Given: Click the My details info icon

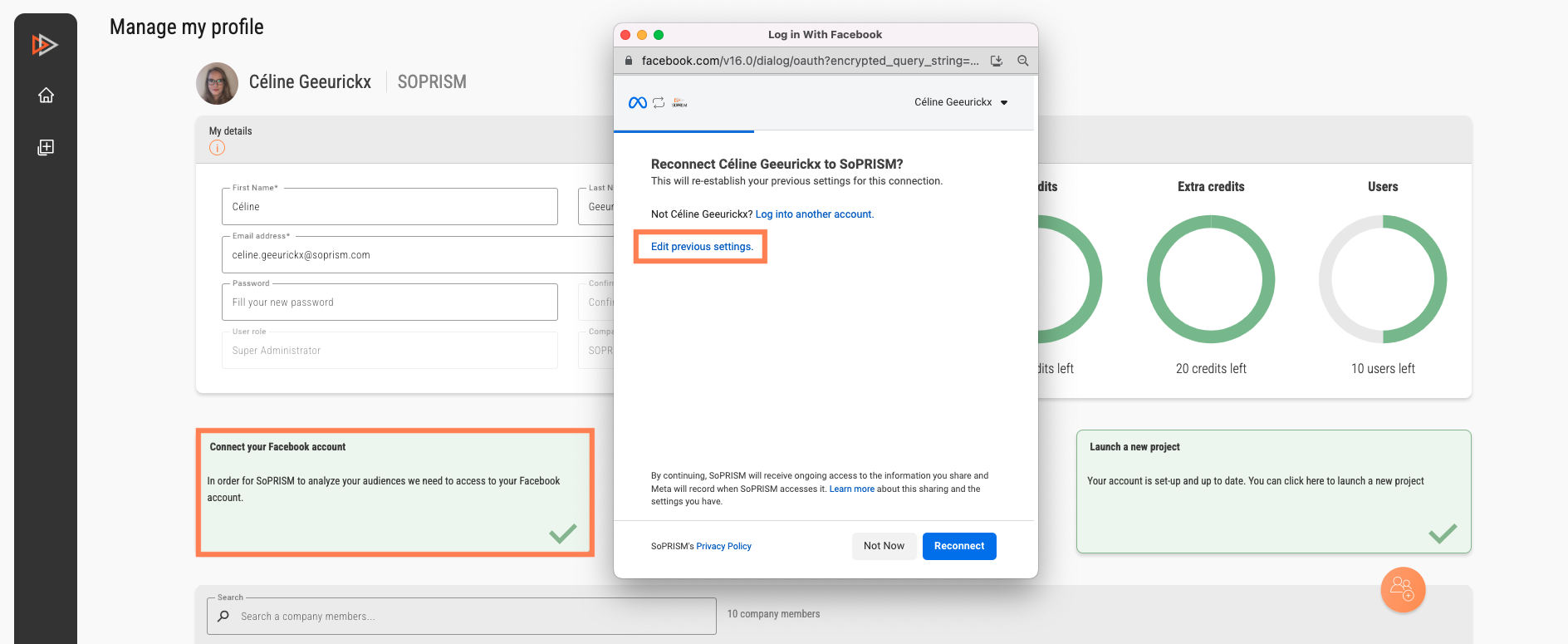Looking at the screenshot, I should [217, 148].
